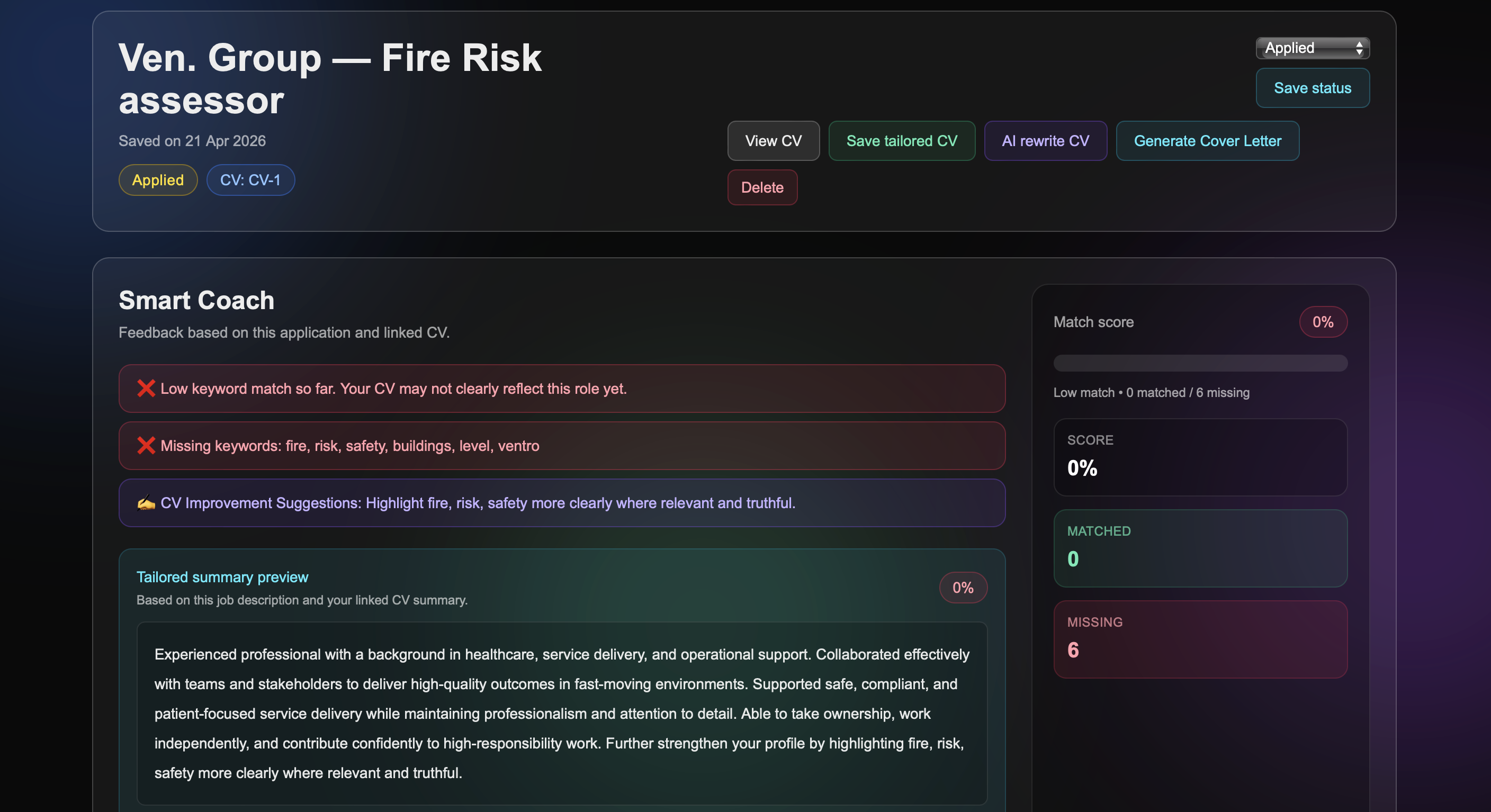
Task: Click Generate Cover Letter
Action: 1207,141
